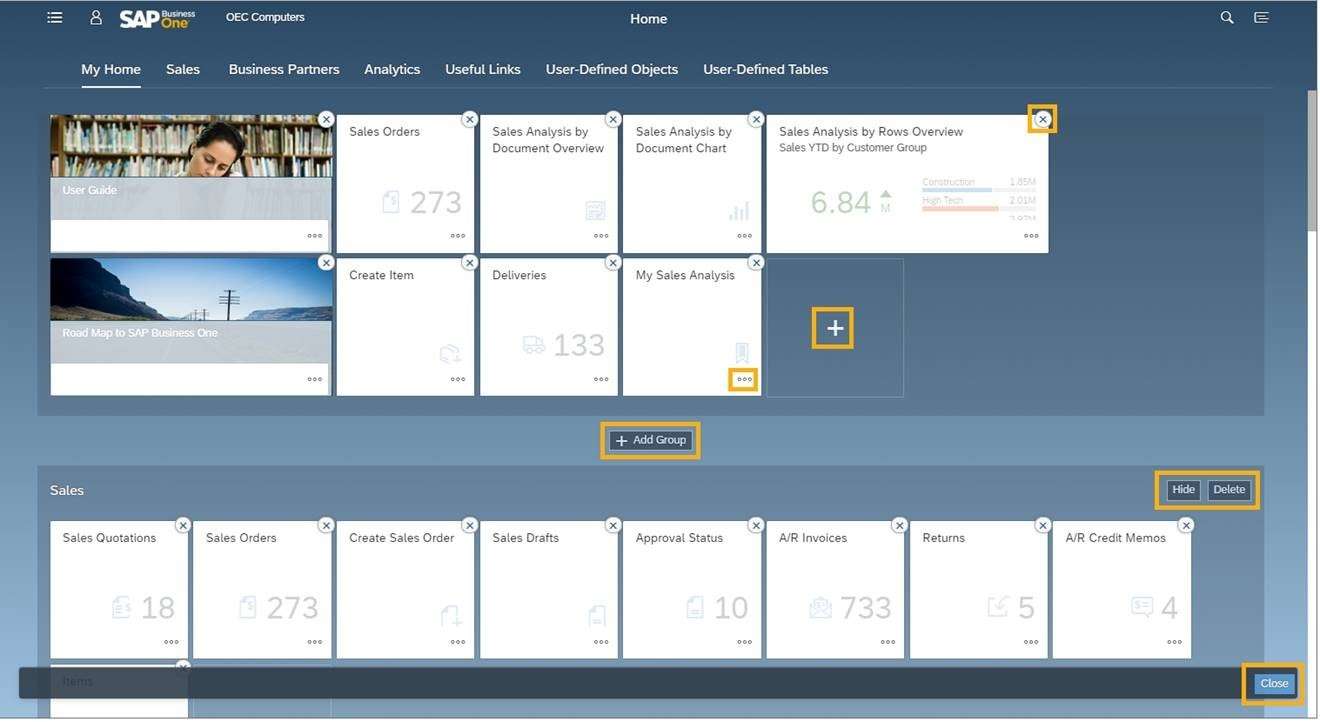
Task: Remove the Approval Status tile
Action: coord(756,526)
